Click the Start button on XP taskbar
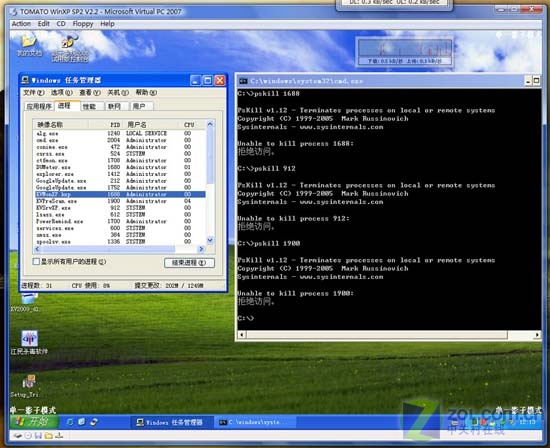 (x=34, y=421)
